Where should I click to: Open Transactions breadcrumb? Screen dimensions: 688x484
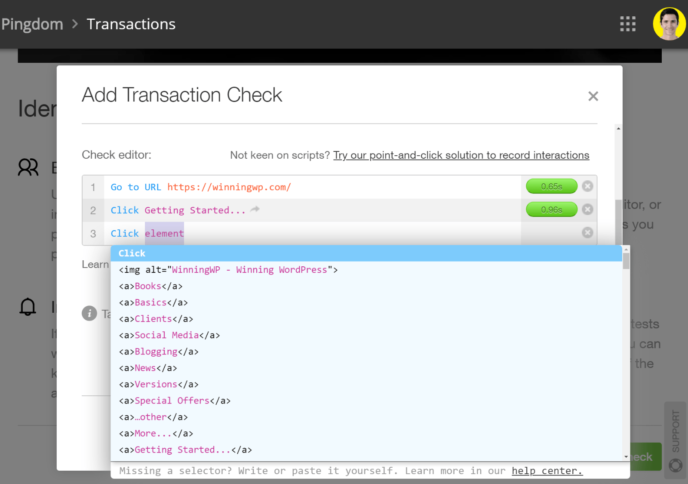coord(131,24)
